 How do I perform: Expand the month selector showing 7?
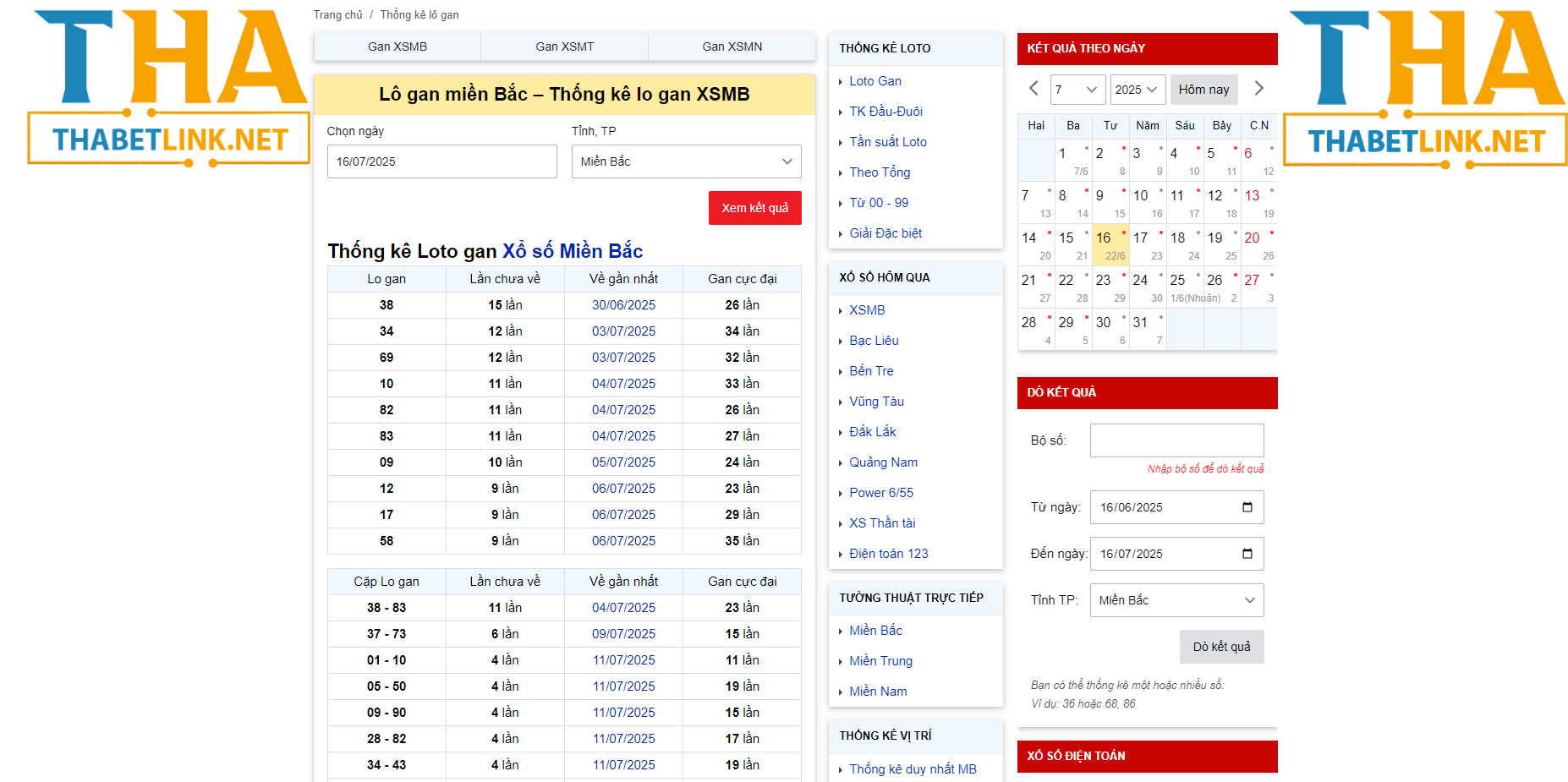(x=1077, y=90)
